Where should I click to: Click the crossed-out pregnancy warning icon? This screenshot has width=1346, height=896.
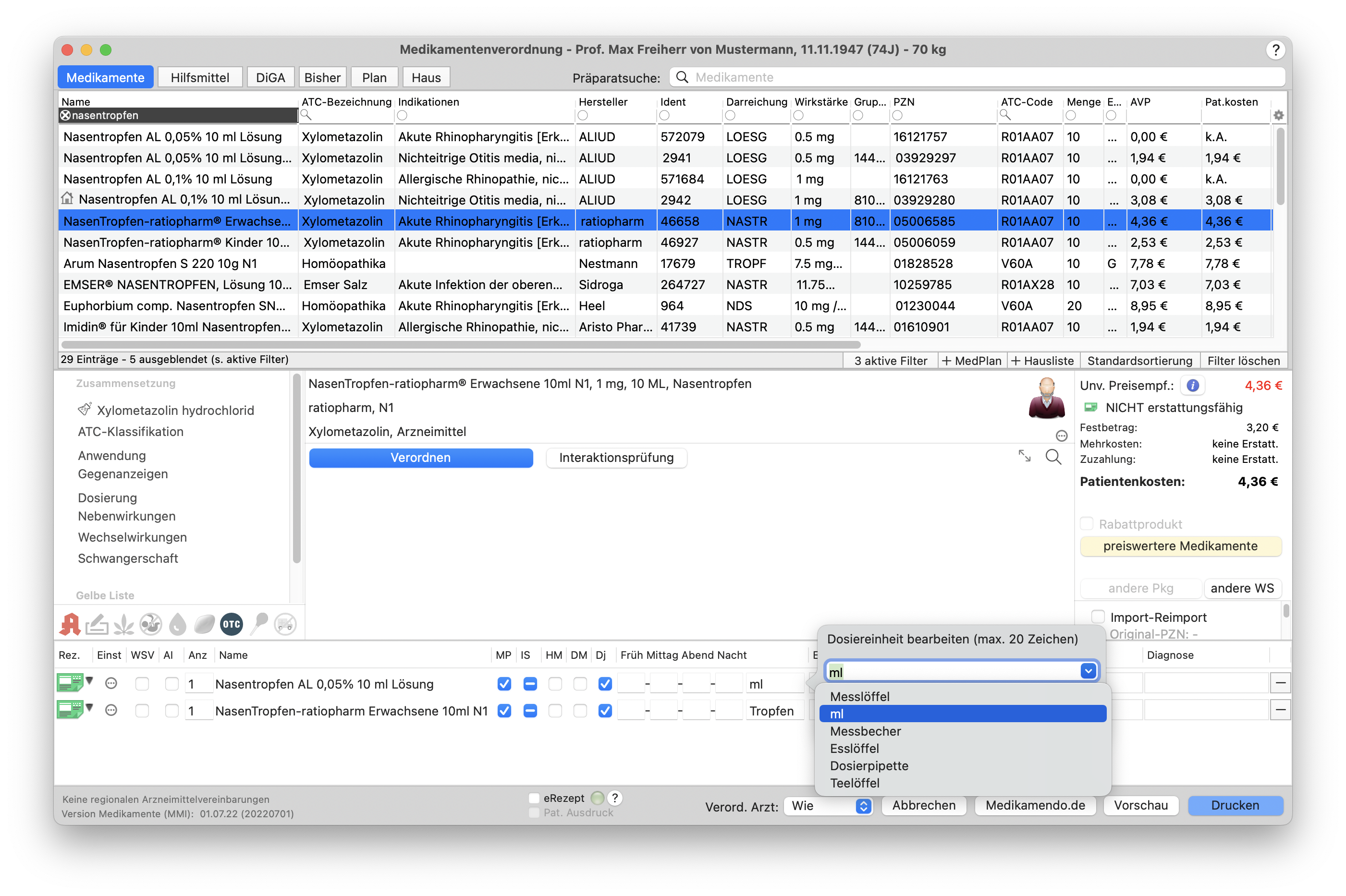coord(151,624)
